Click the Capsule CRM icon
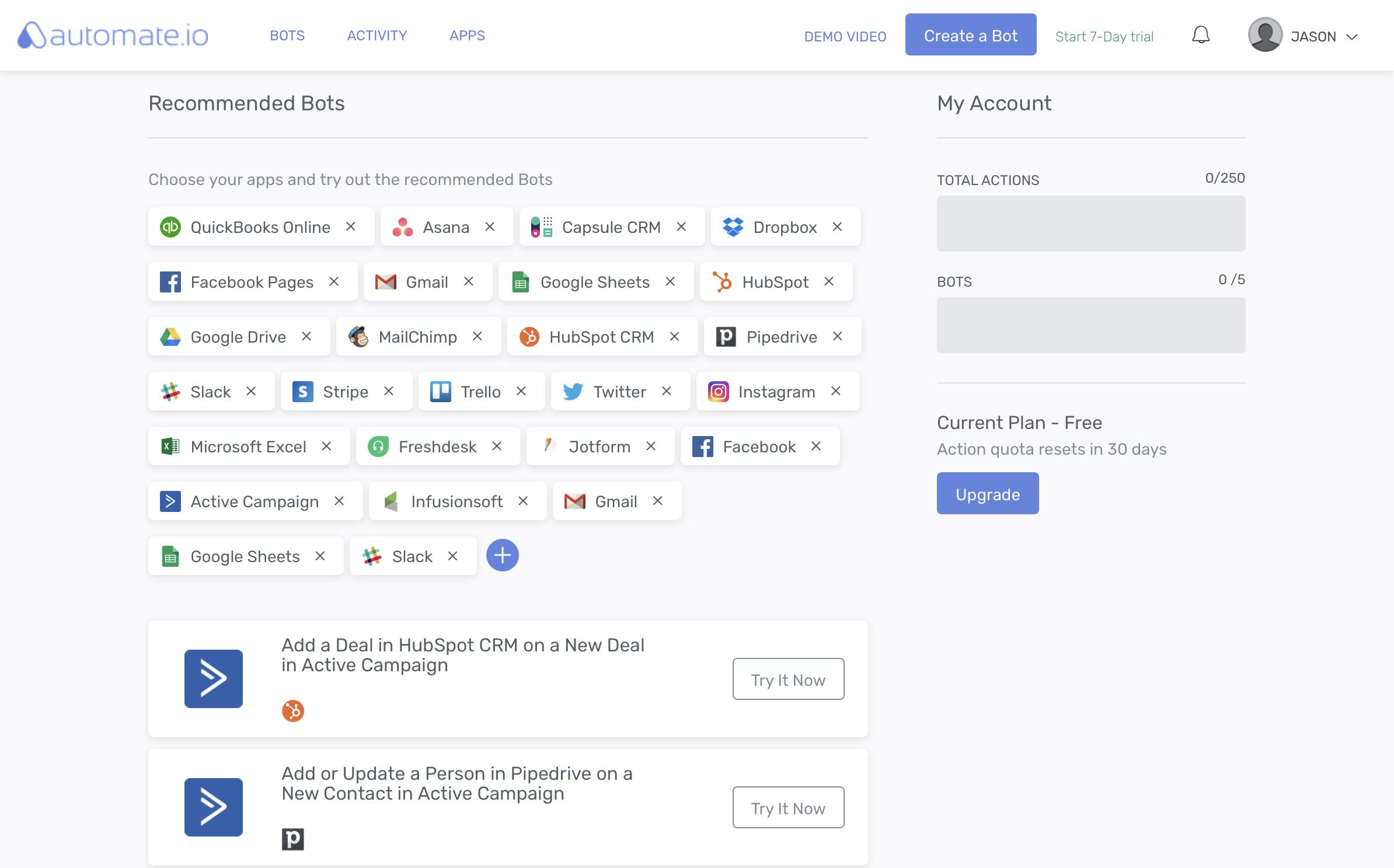Screen dimensions: 1394x868 pos(542,227)
